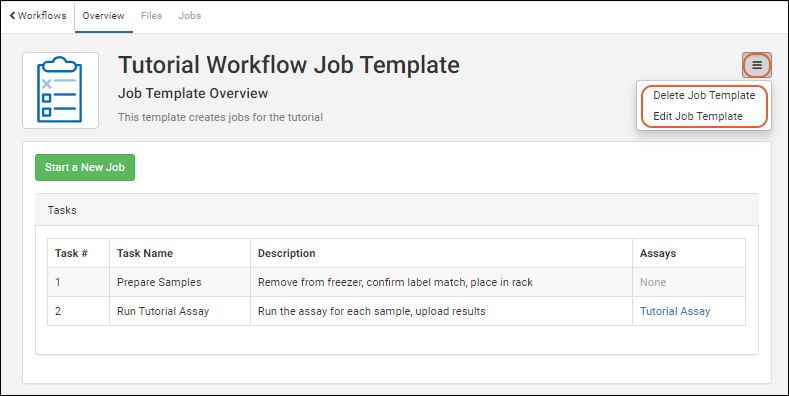Open the Jobs tab

tap(190, 16)
